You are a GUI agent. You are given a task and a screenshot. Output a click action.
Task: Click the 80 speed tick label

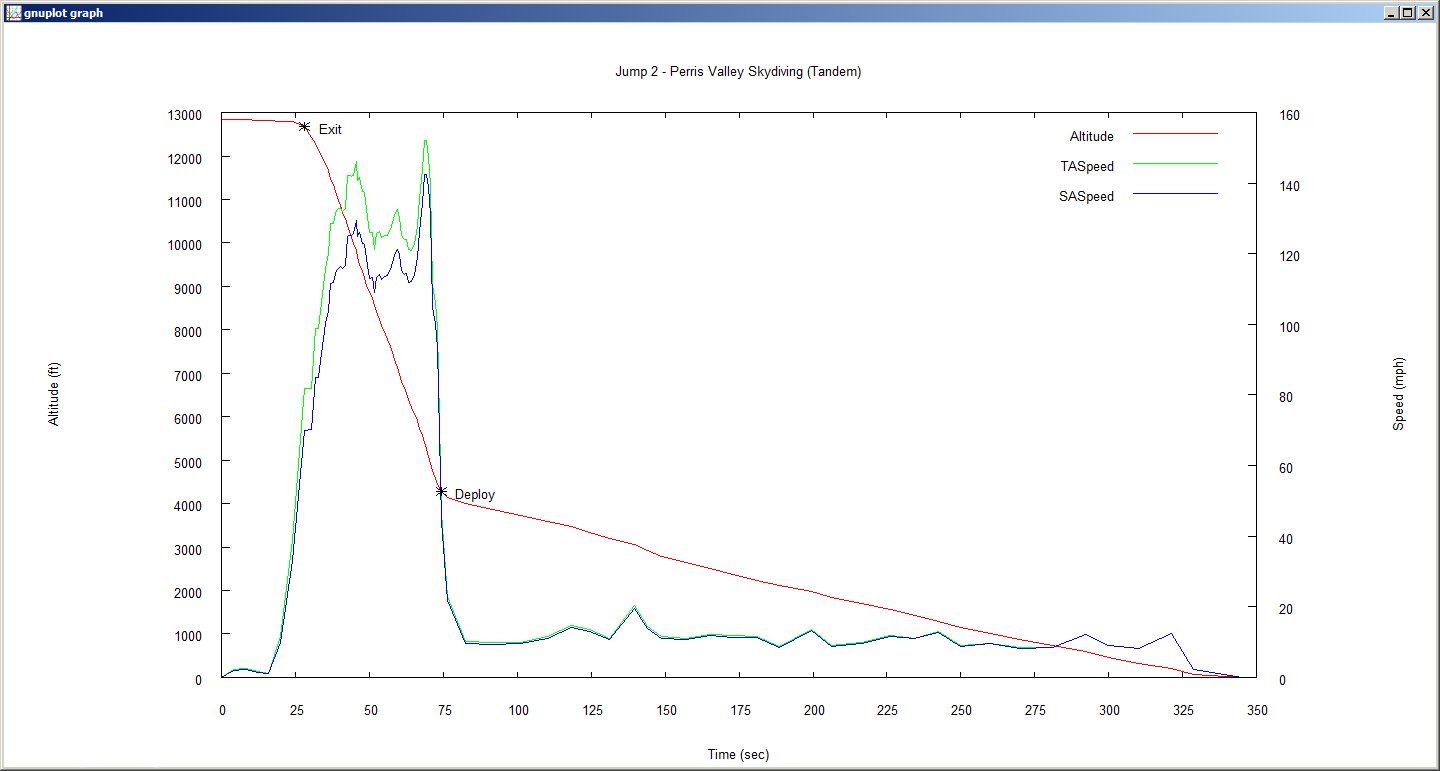coord(1287,397)
